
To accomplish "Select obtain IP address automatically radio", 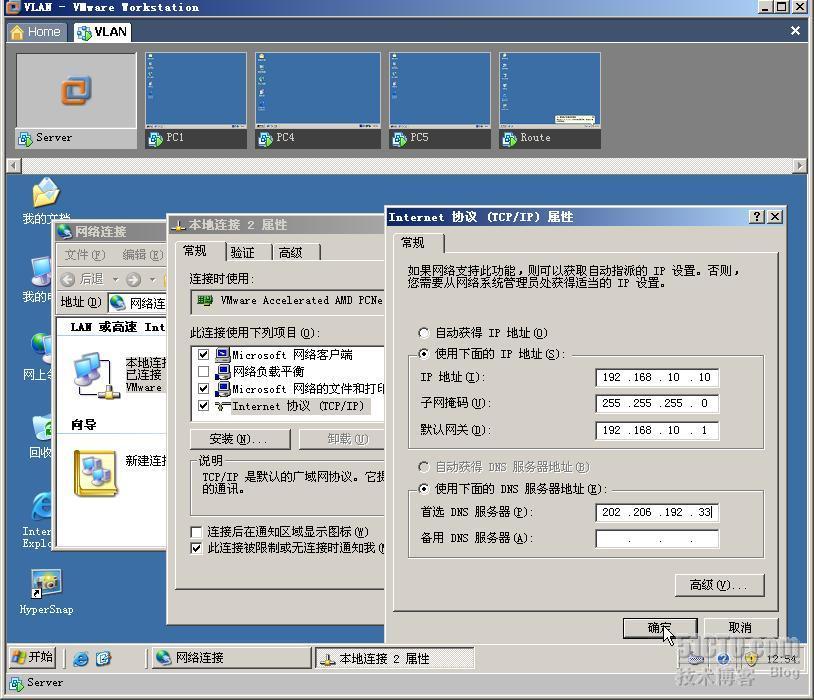I will pyautogui.click(x=424, y=333).
